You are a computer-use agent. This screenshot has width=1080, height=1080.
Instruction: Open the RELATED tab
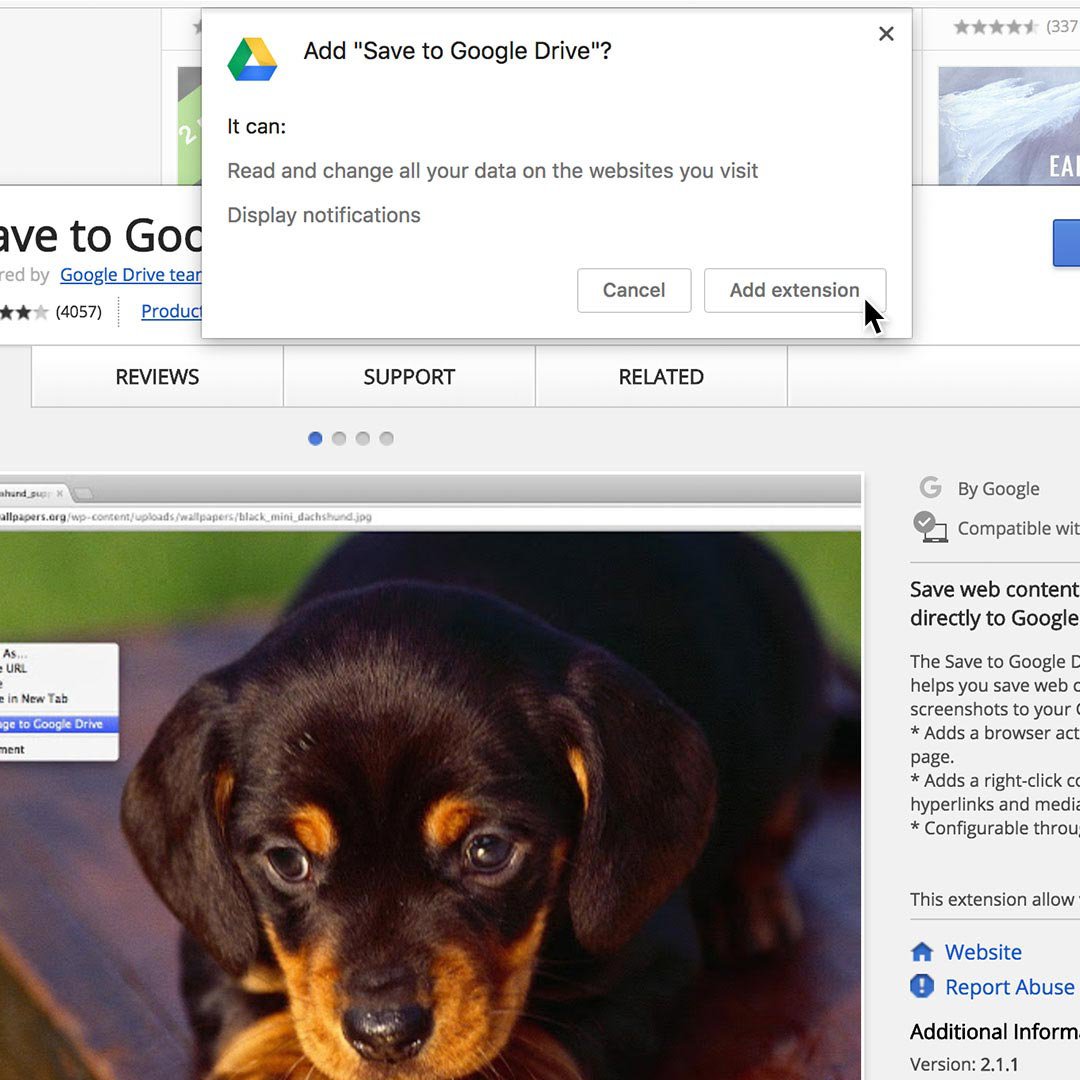click(x=661, y=377)
